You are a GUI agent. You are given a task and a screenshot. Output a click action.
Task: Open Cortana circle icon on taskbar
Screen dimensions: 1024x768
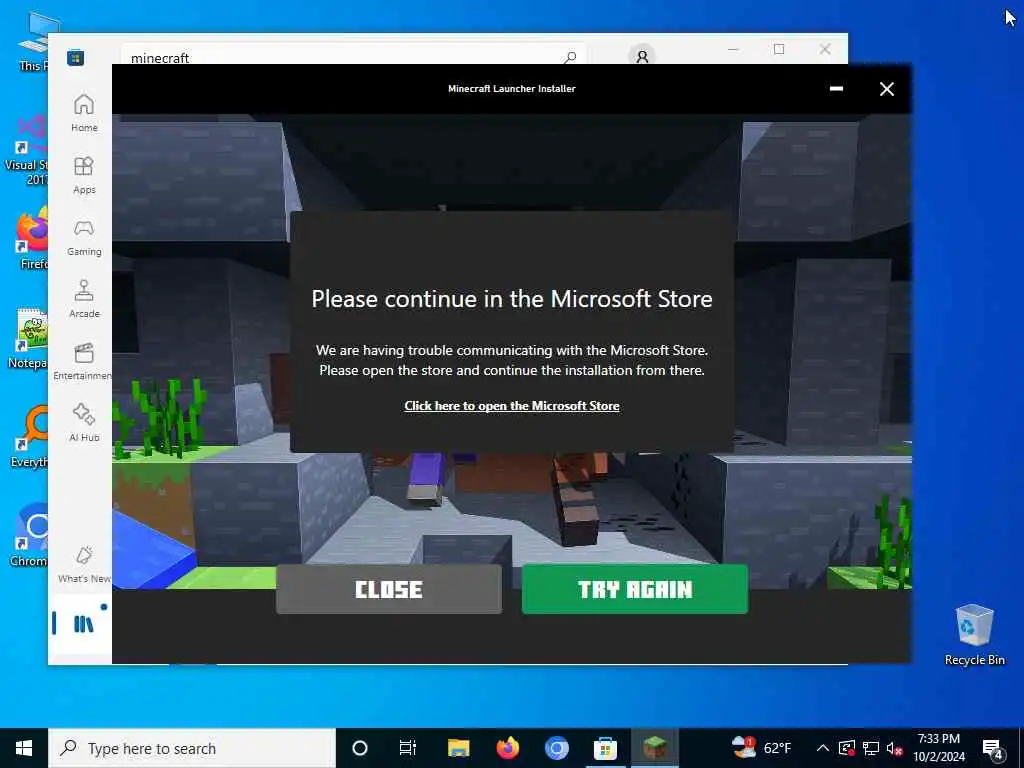coord(360,748)
